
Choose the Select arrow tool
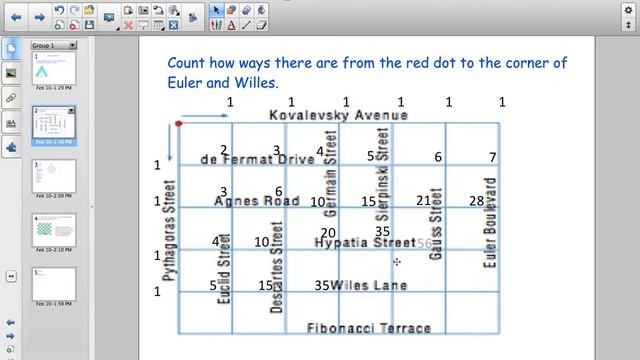[216, 10]
